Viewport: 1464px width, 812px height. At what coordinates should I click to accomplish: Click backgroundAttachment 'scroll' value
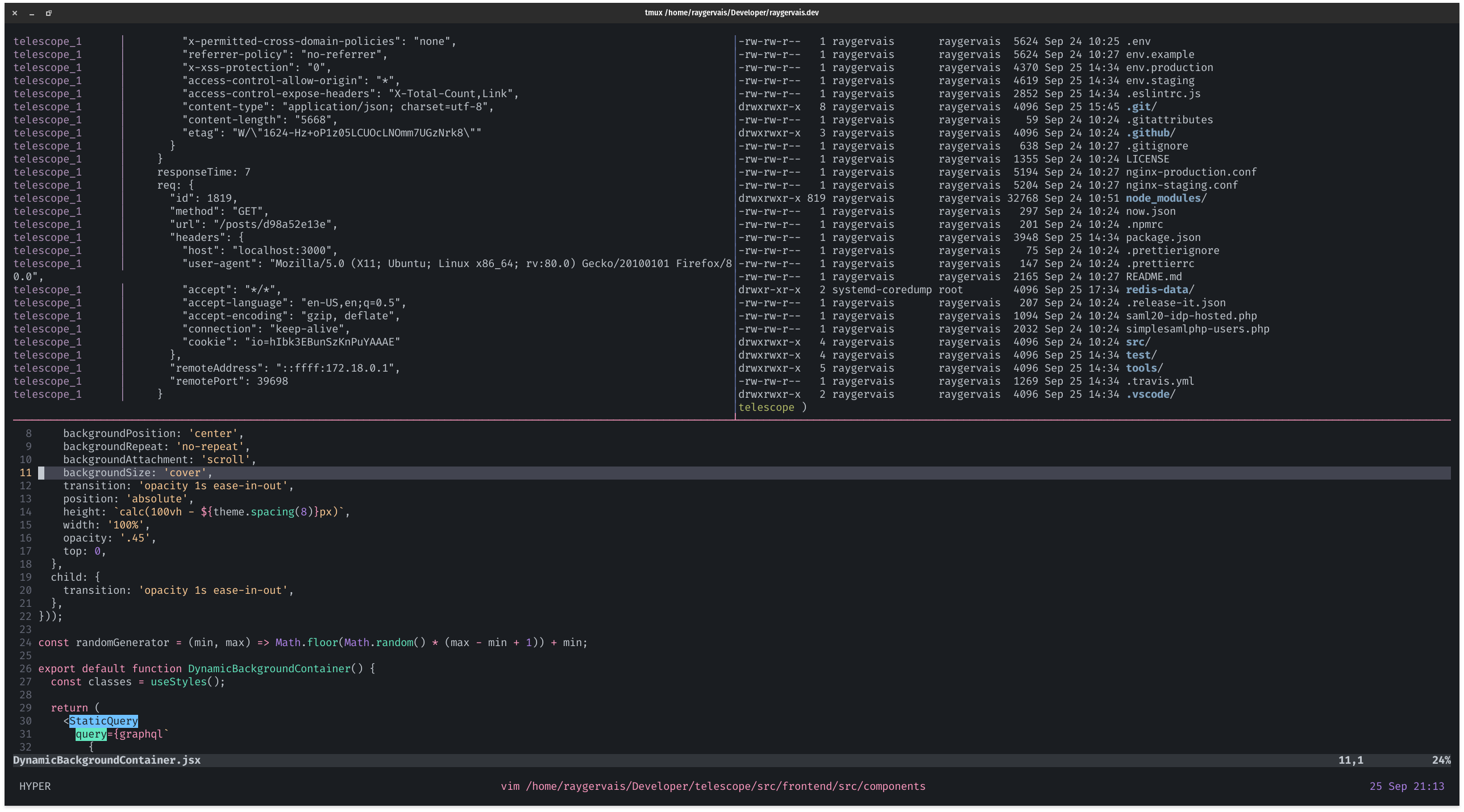point(226,460)
